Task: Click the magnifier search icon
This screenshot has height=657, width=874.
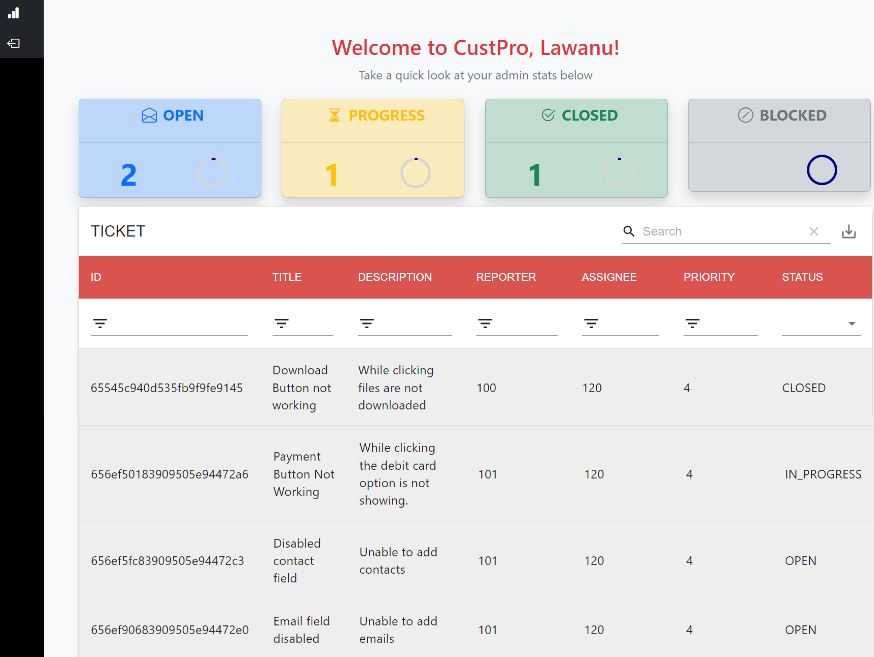Action: tap(628, 231)
